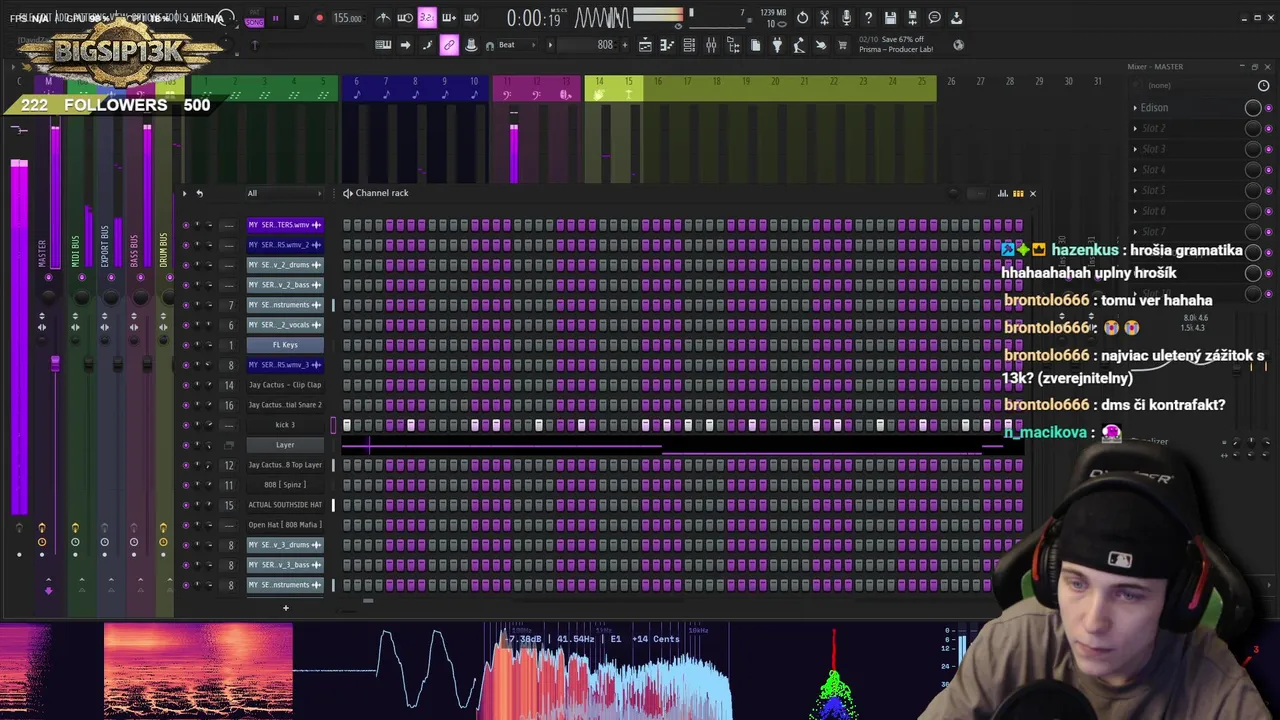Close the Channel rack window

1033,193
